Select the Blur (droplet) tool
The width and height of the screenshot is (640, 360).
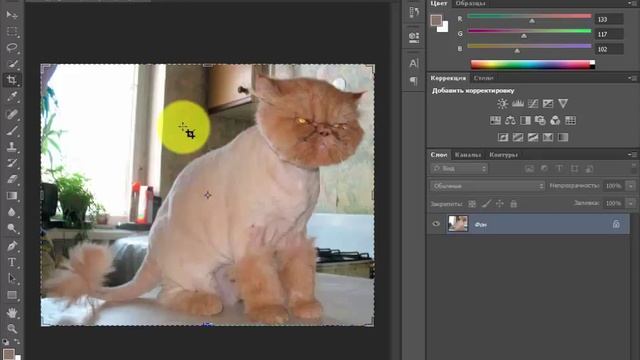[x=12, y=212]
